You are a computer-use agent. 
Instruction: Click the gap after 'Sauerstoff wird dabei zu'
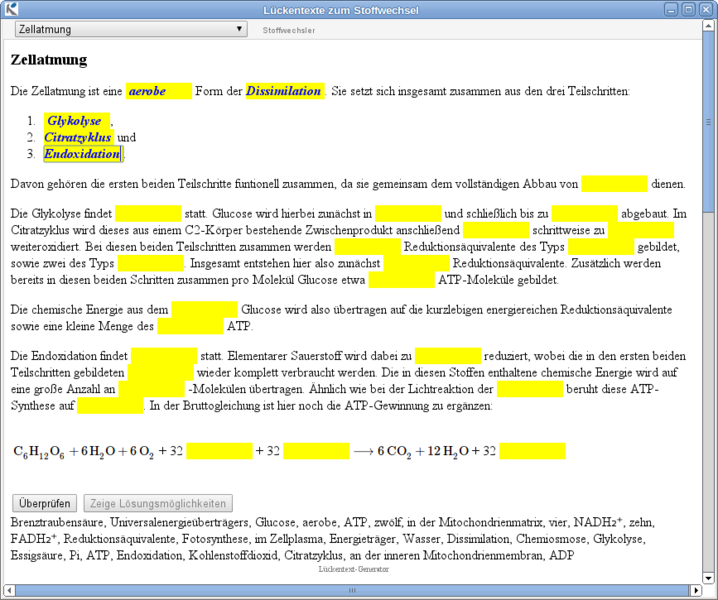pyautogui.click(x=448, y=356)
